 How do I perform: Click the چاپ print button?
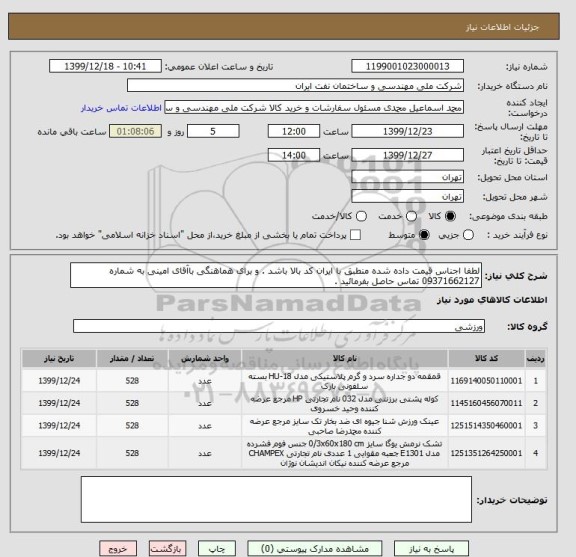tap(217, 549)
